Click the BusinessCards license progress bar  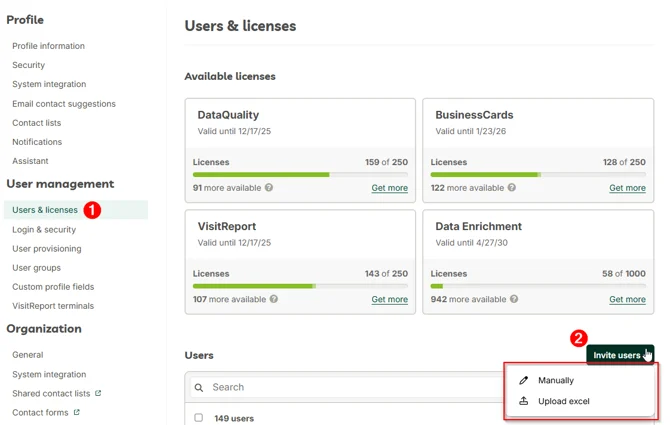(538, 175)
